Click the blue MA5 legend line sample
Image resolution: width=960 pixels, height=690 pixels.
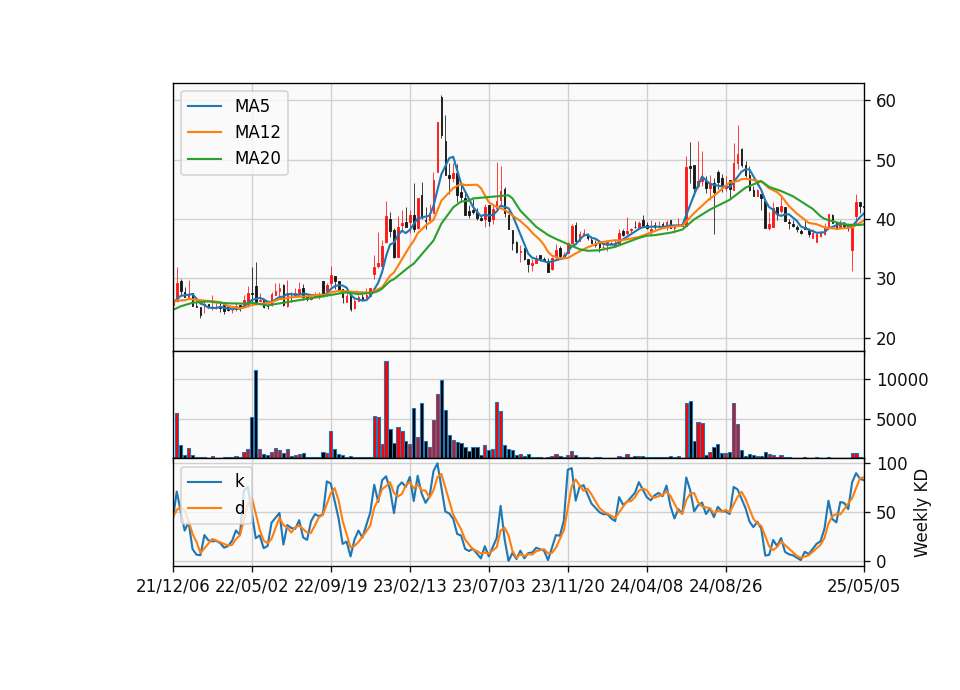(x=204, y=107)
